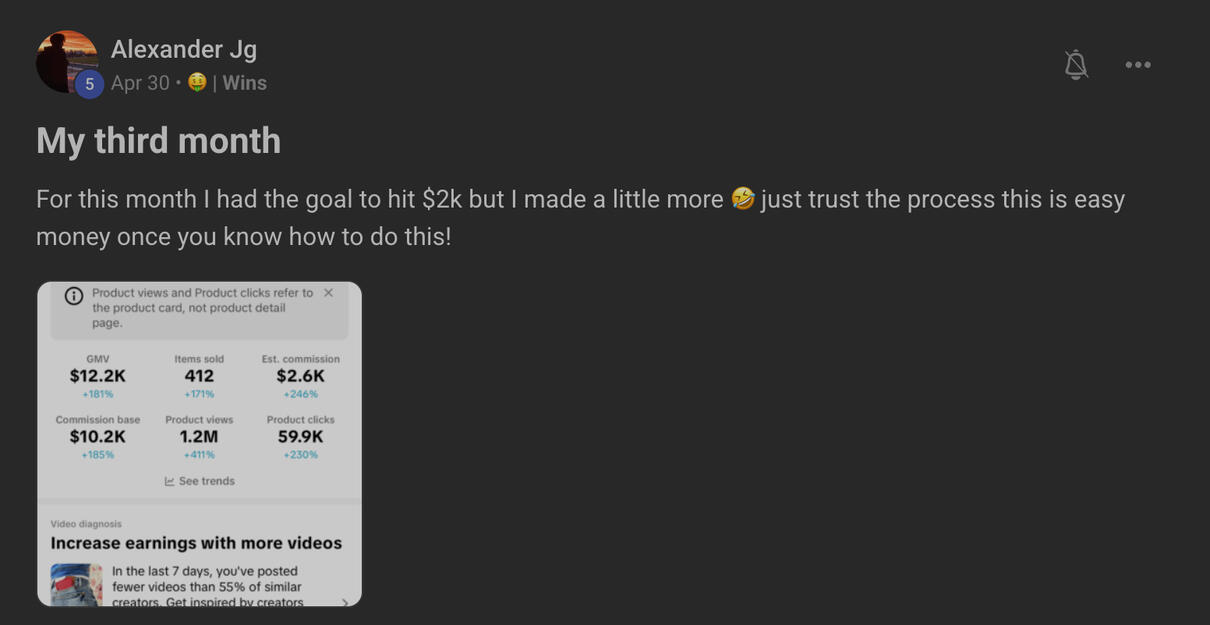
Task: Click "Increase earnings with more videos" heading
Action: (196, 543)
